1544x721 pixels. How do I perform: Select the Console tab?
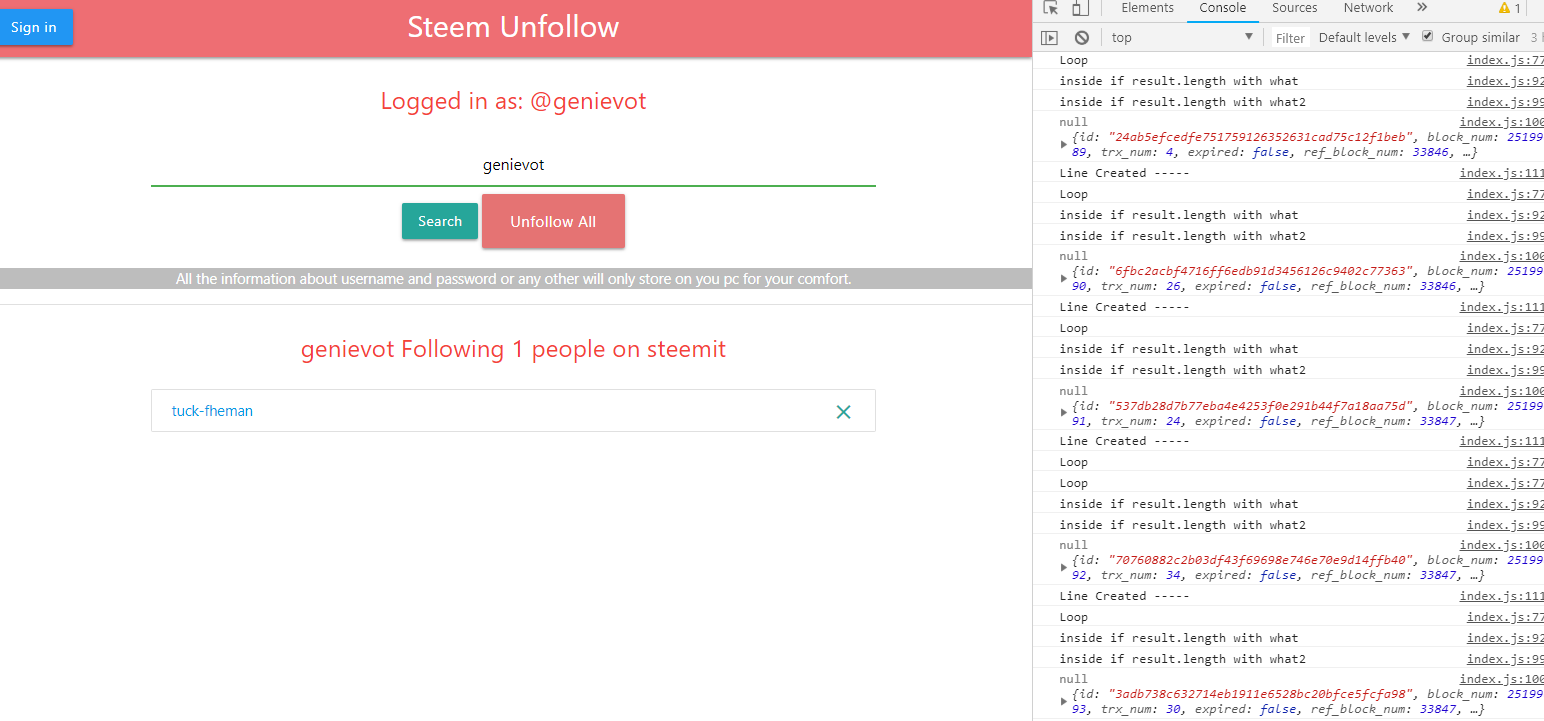point(1222,8)
